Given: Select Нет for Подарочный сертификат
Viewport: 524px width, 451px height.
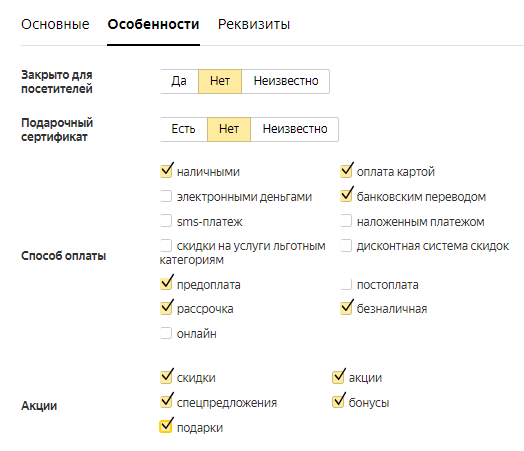Looking at the screenshot, I should 229,129.
